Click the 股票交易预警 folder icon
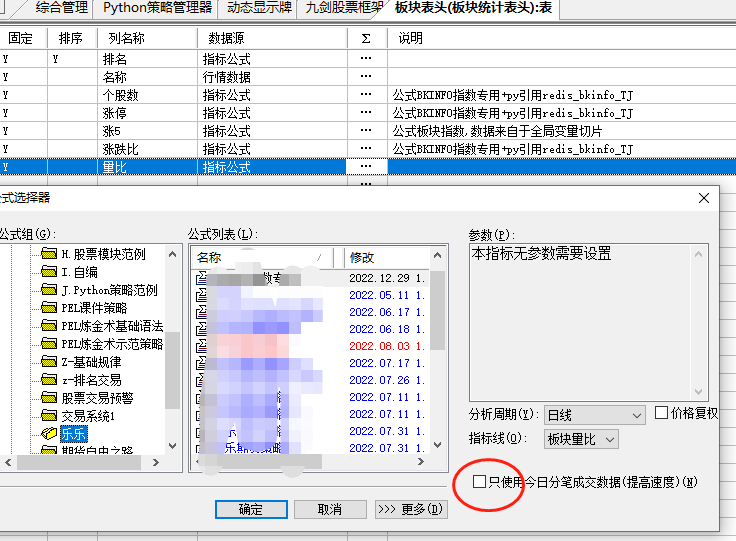The image size is (736, 541). pyautogui.click(x=49, y=398)
